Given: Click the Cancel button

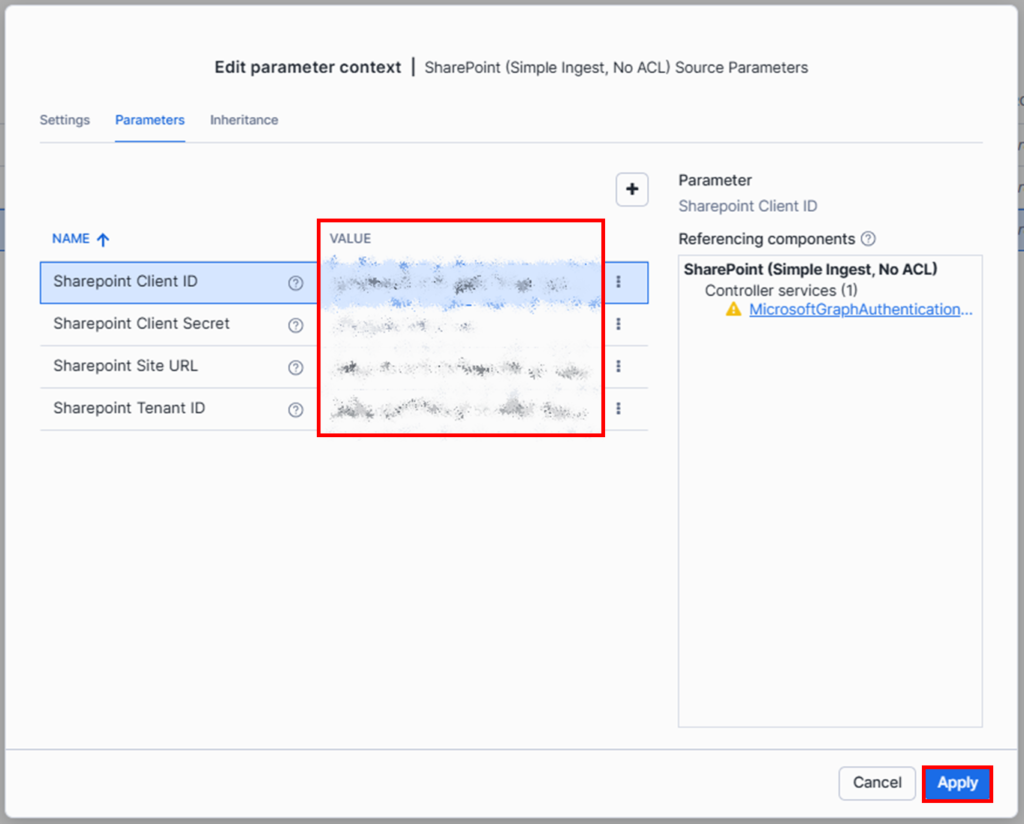Looking at the screenshot, I should pyautogui.click(x=877, y=783).
